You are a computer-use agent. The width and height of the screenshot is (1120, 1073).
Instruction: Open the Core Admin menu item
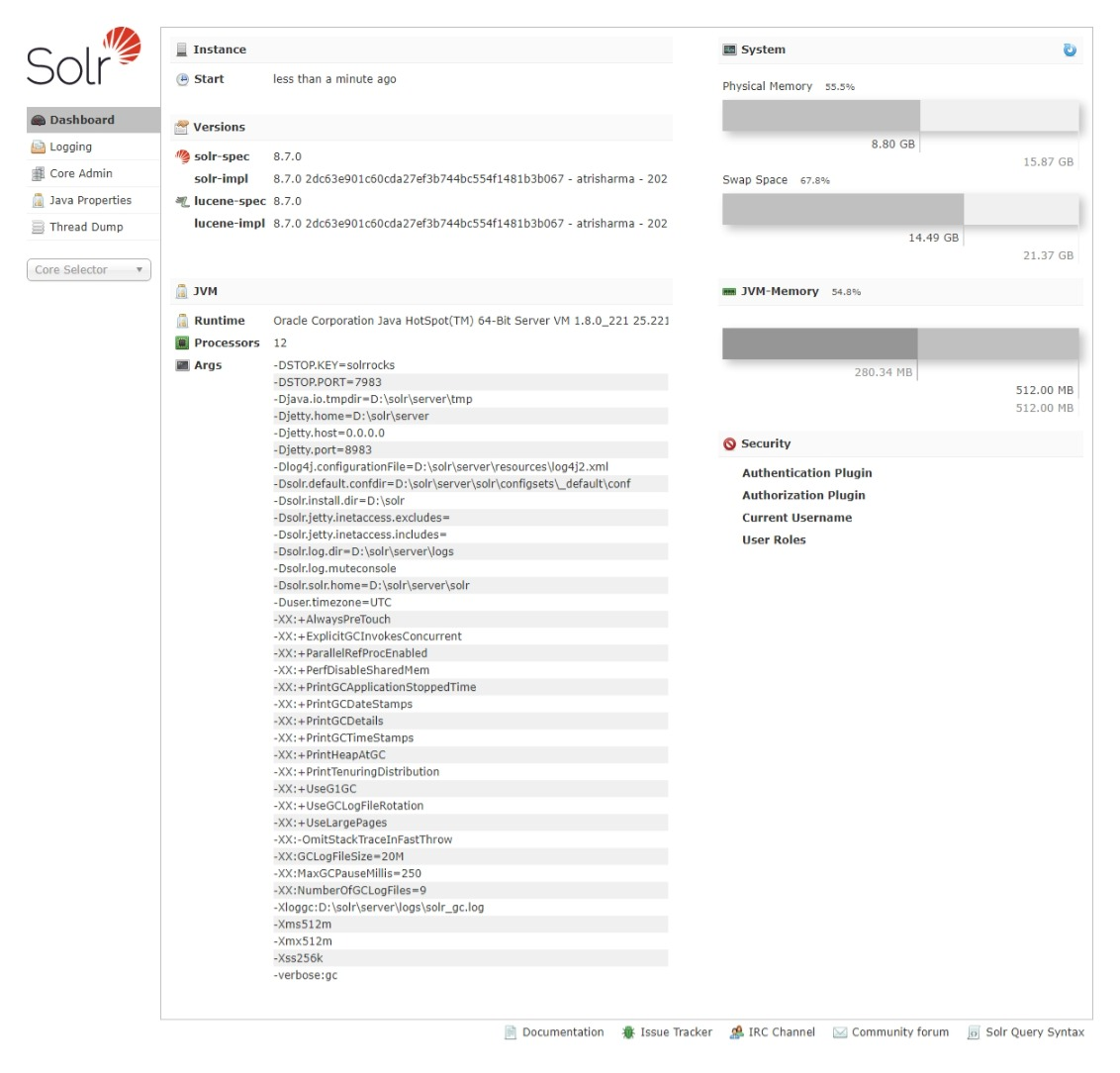tap(93, 173)
